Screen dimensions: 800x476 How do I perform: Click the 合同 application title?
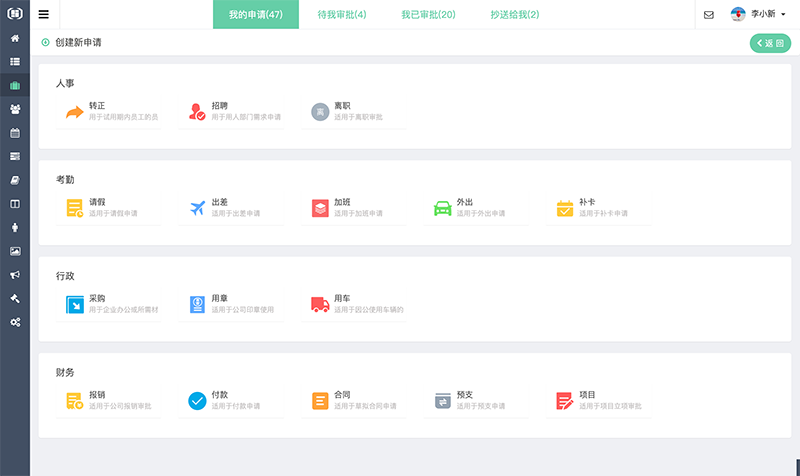coord(342,395)
